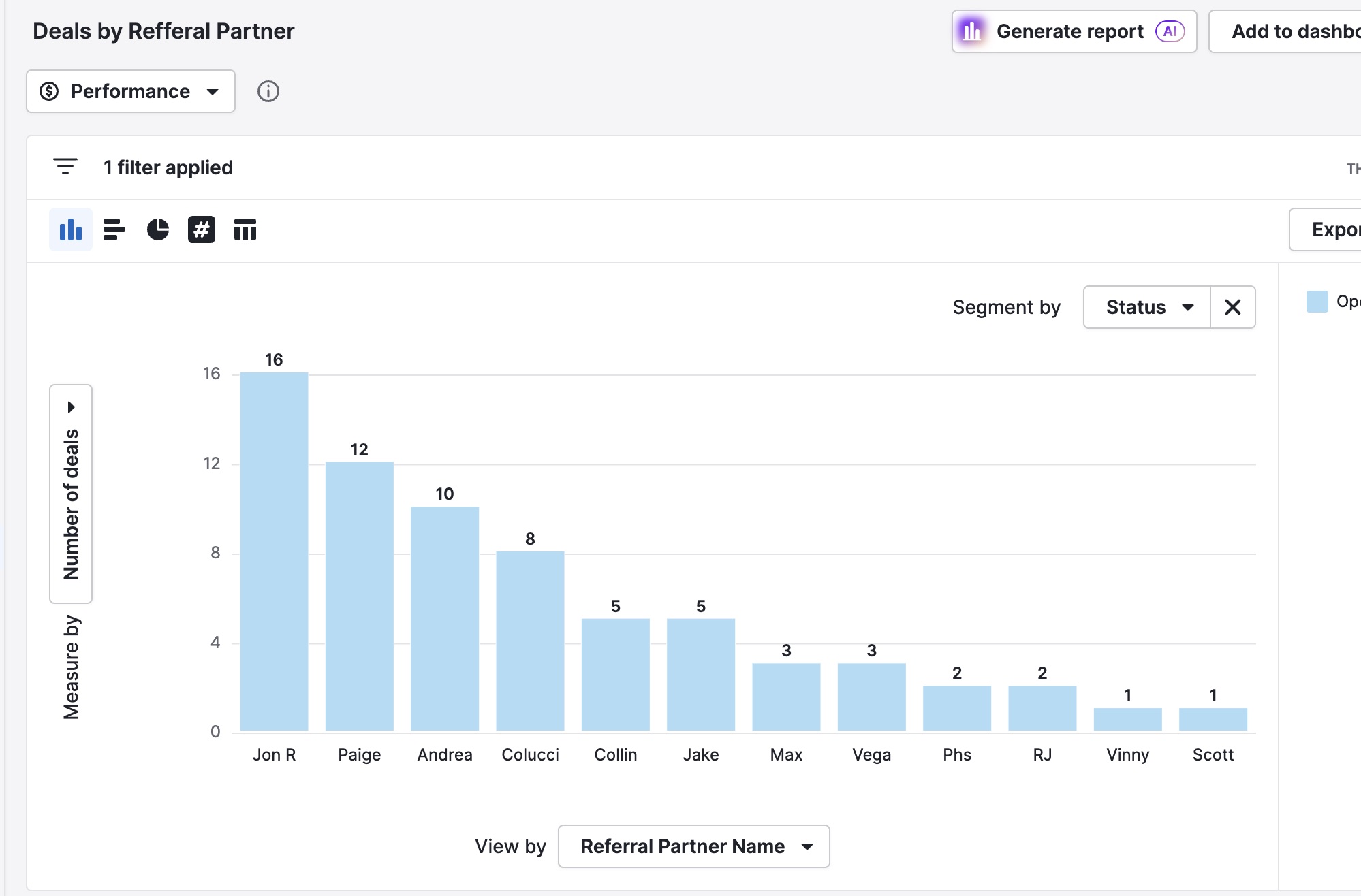This screenshot has width=1361, height=896.
Task: Click the Jake bar with 5 deals
Action: (x=701, y=675)
